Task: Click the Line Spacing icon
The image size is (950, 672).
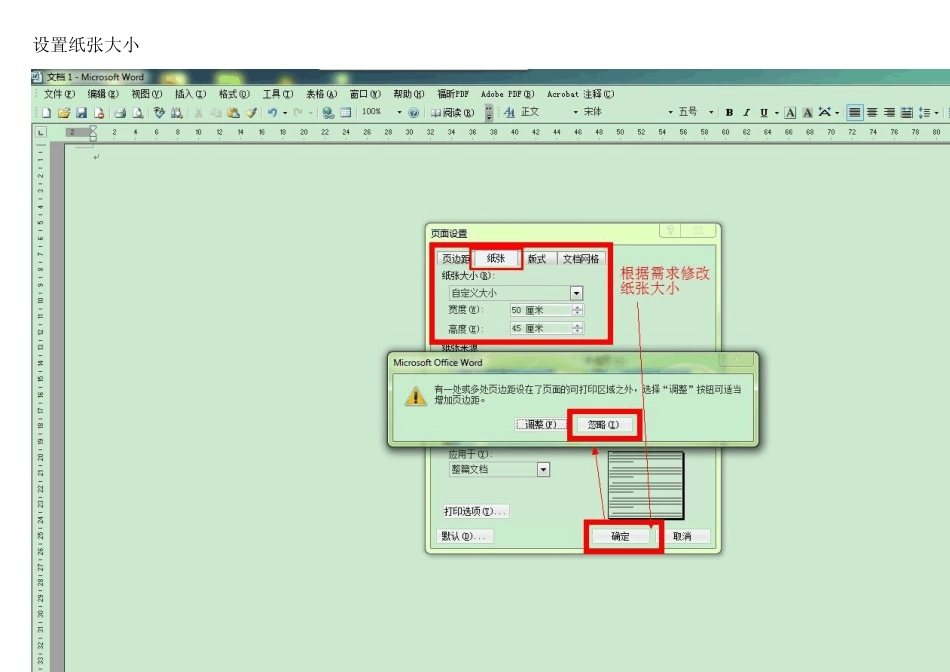Action: (924, 113)
